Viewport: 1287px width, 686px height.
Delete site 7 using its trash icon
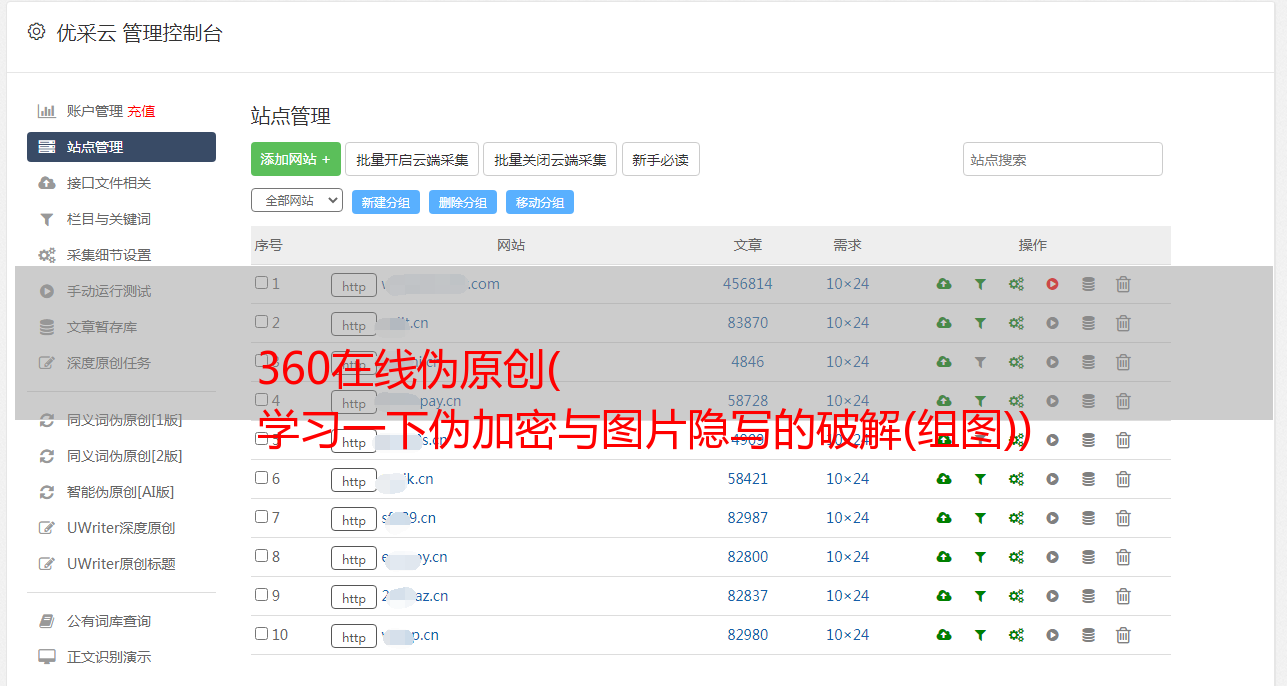pos(1123,518)
